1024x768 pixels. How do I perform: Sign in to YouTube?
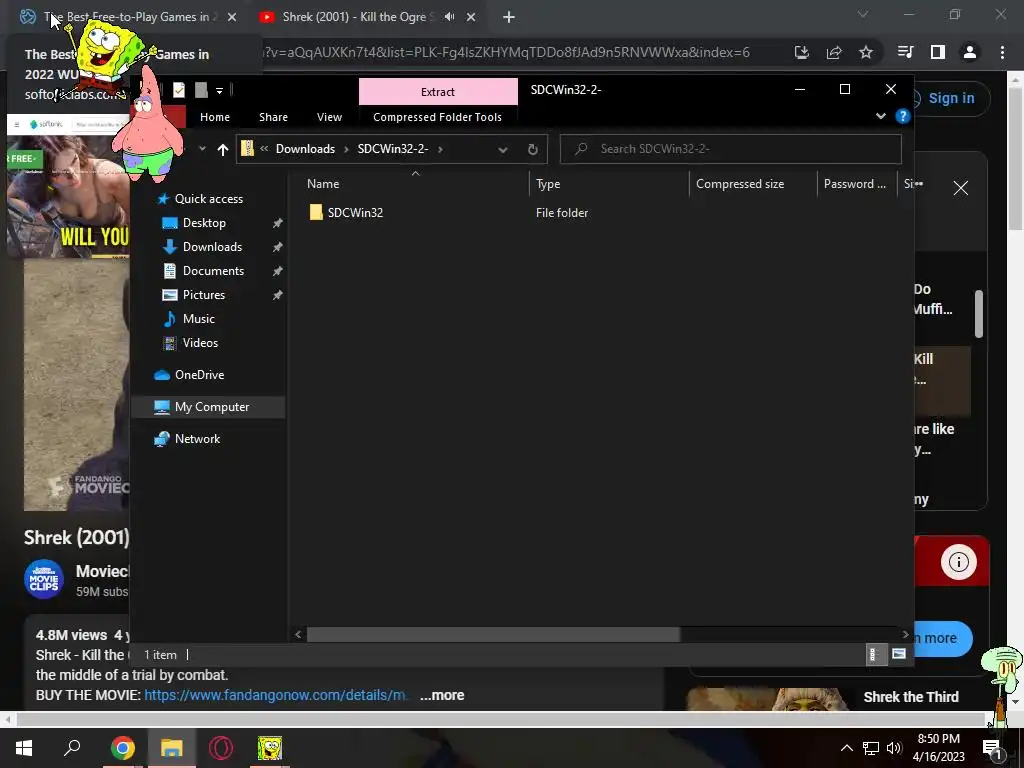coord(951,98)
